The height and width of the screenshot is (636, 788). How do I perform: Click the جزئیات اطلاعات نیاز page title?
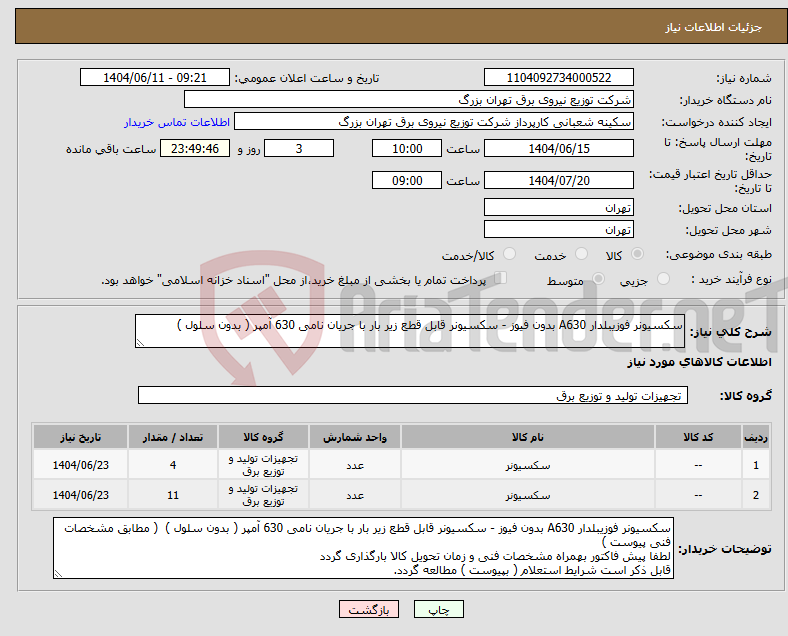(714, 27)
